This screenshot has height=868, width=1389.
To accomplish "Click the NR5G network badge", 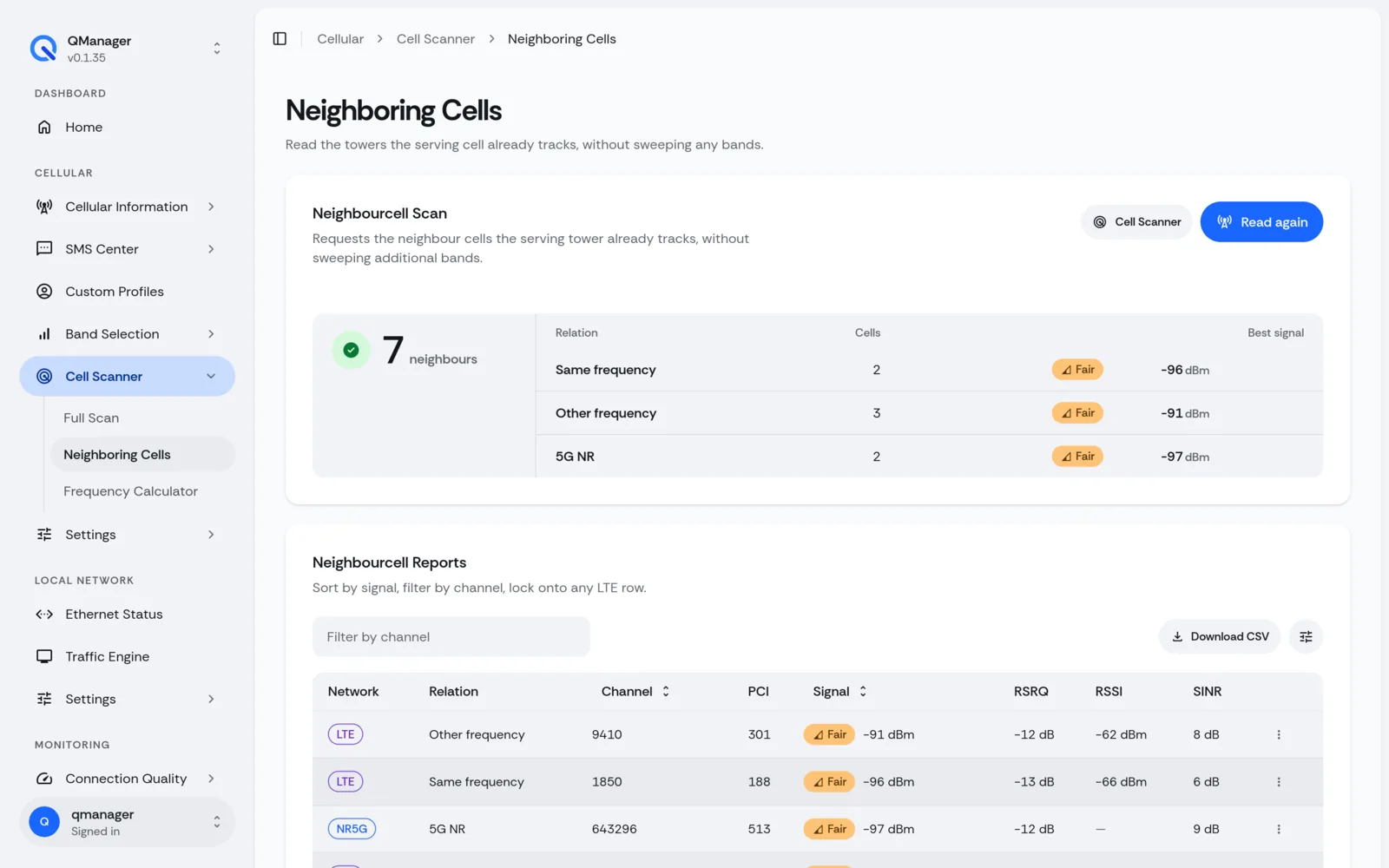I will 352,830.
